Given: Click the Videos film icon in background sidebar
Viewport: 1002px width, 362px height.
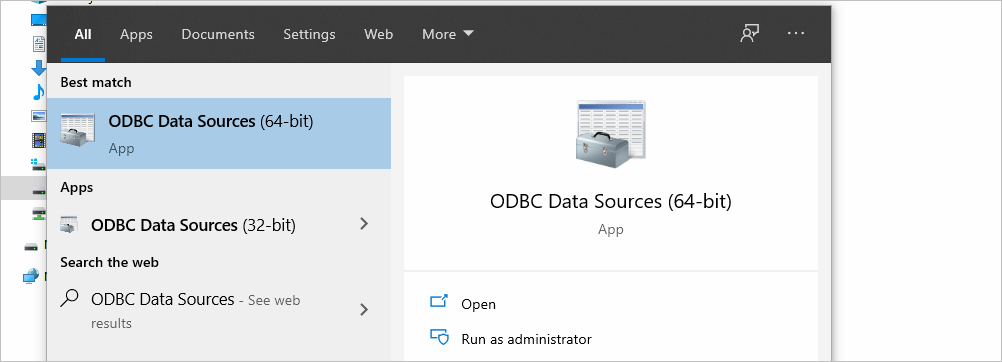Looking at the screenshot, I should (39, 140).
